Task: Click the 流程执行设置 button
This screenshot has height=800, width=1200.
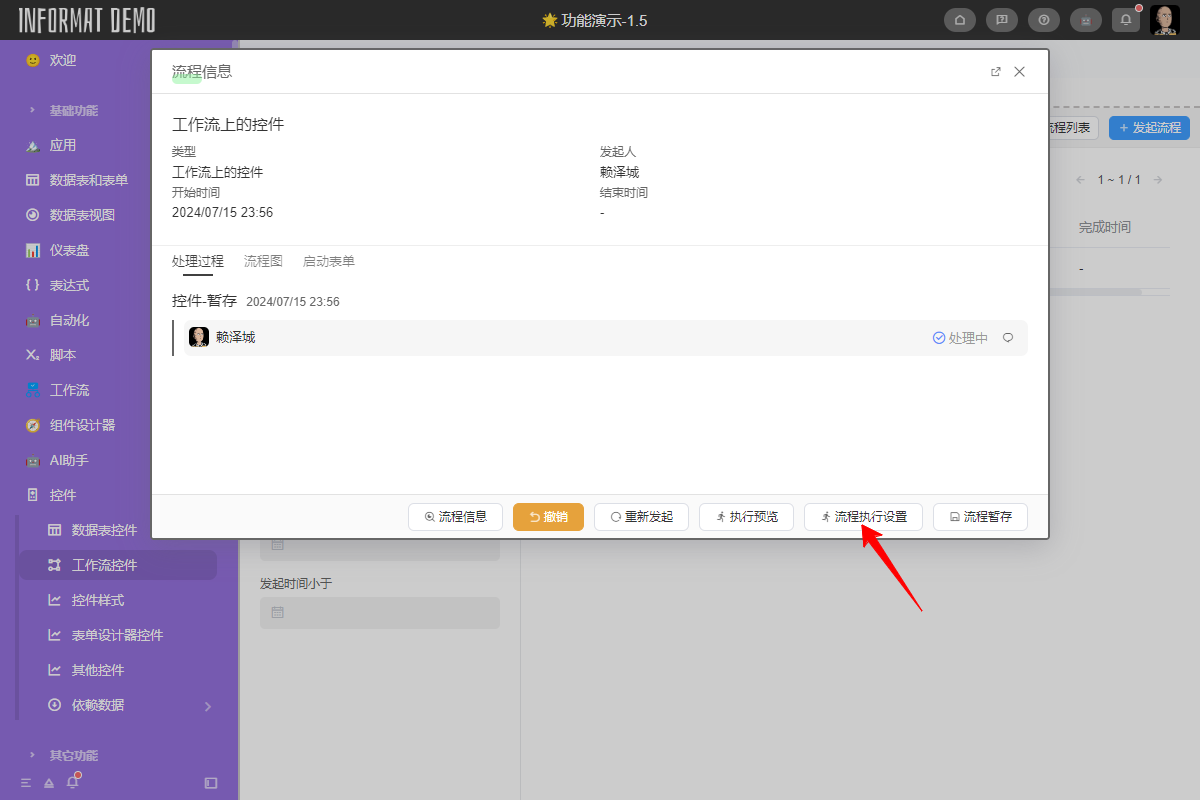Action: 863,517
